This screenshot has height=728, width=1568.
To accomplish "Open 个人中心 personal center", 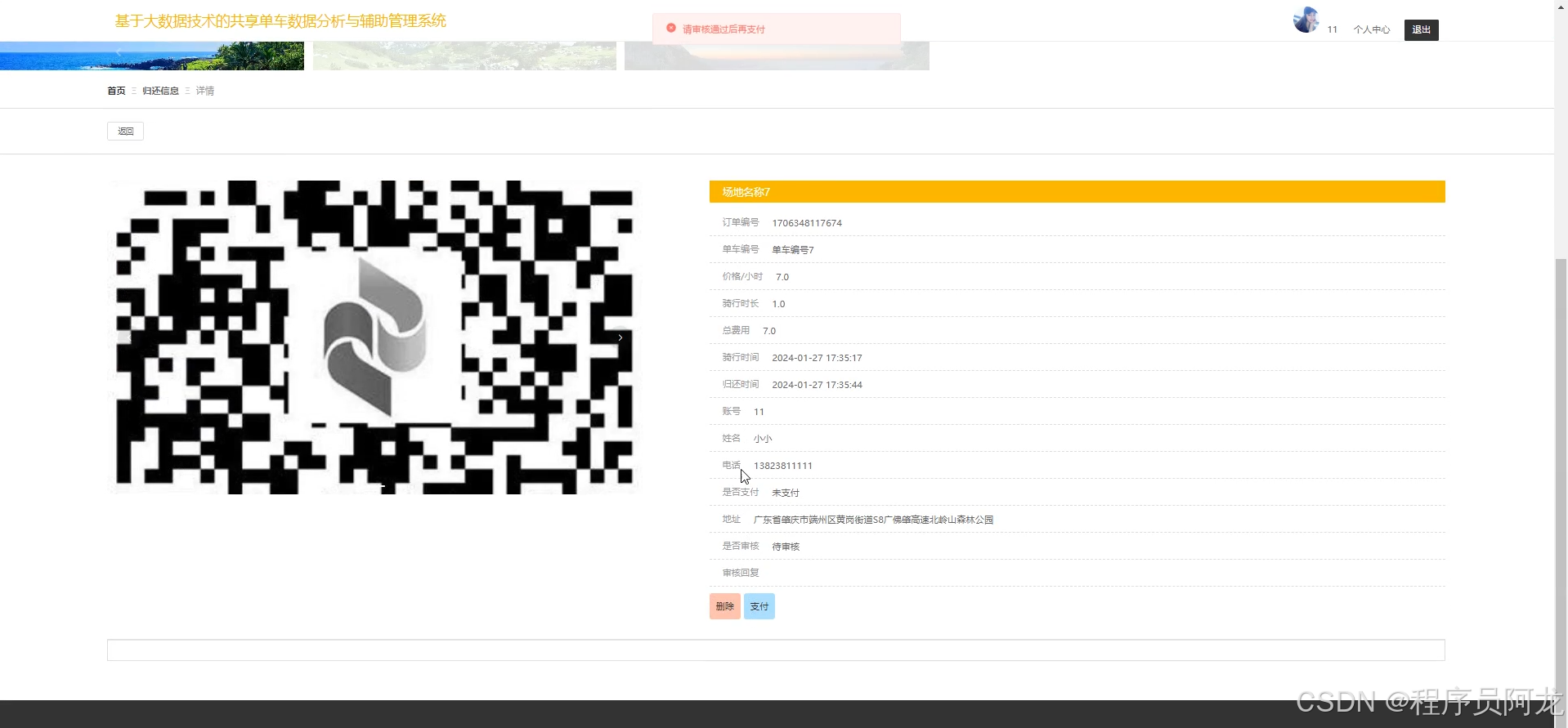I will pyautogui.click(x=1371, y=29).
